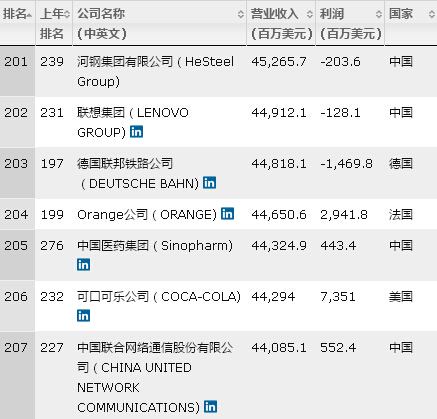Screen dimensions: 437x419
Task: Open the 可口可乐公司 COCA-COLA entry
Action: click(159, 297)
